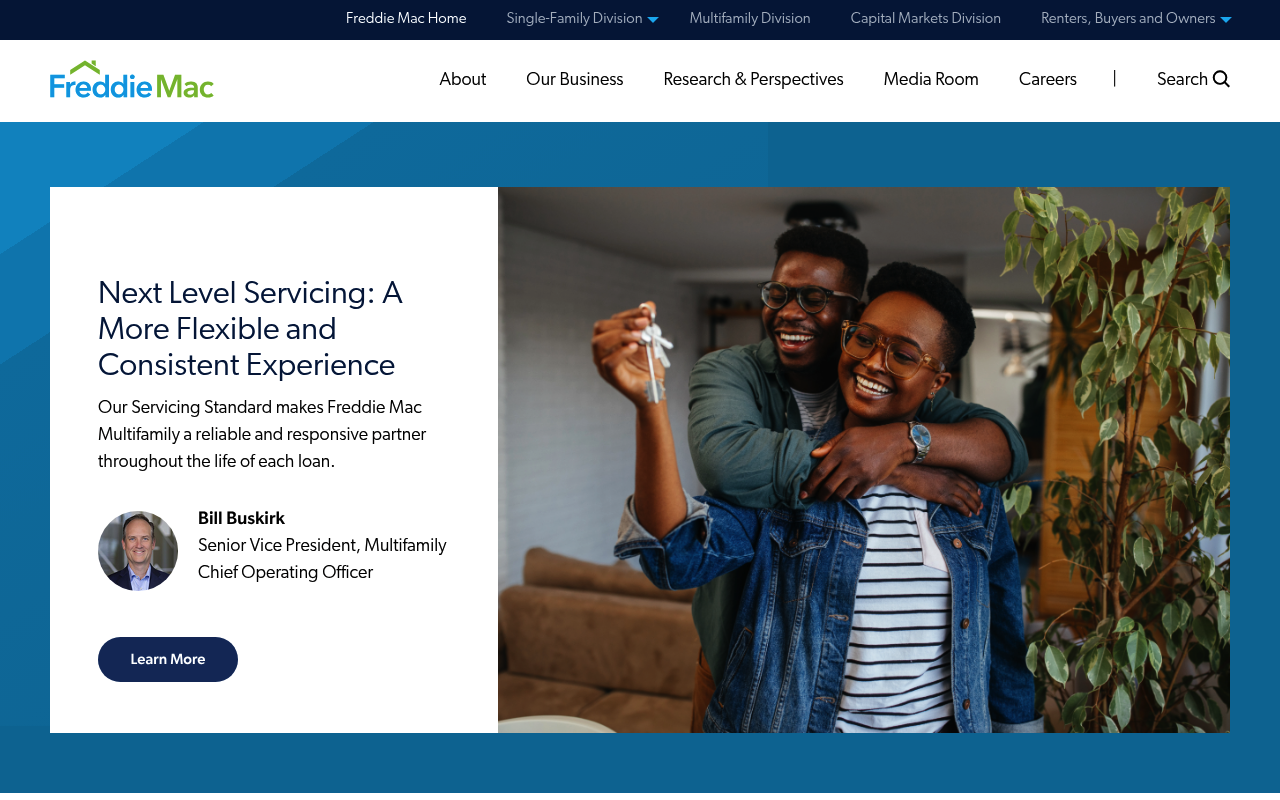Click the Senior Vice President title text

click(x=322, y=559)
